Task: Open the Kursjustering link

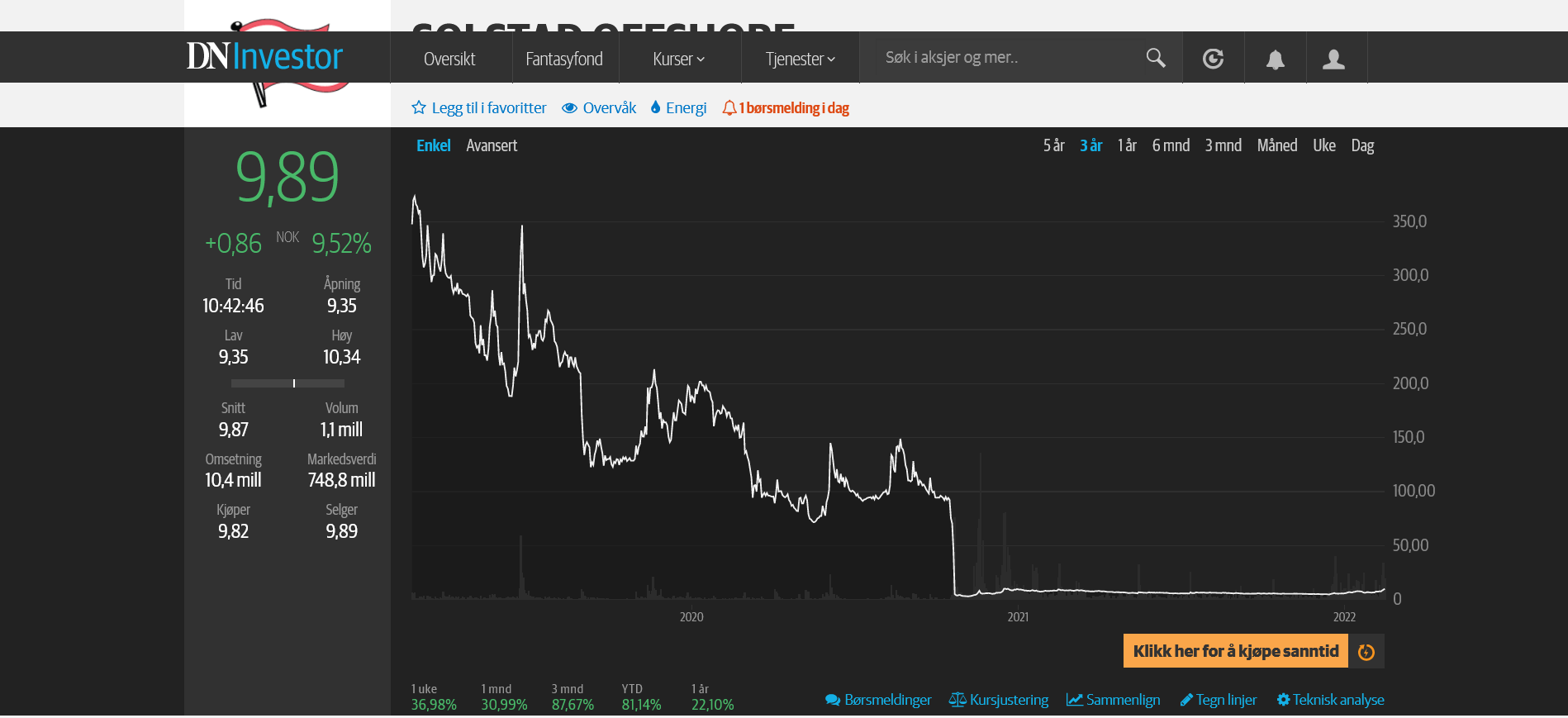Action: click(x=1010, y=700)
